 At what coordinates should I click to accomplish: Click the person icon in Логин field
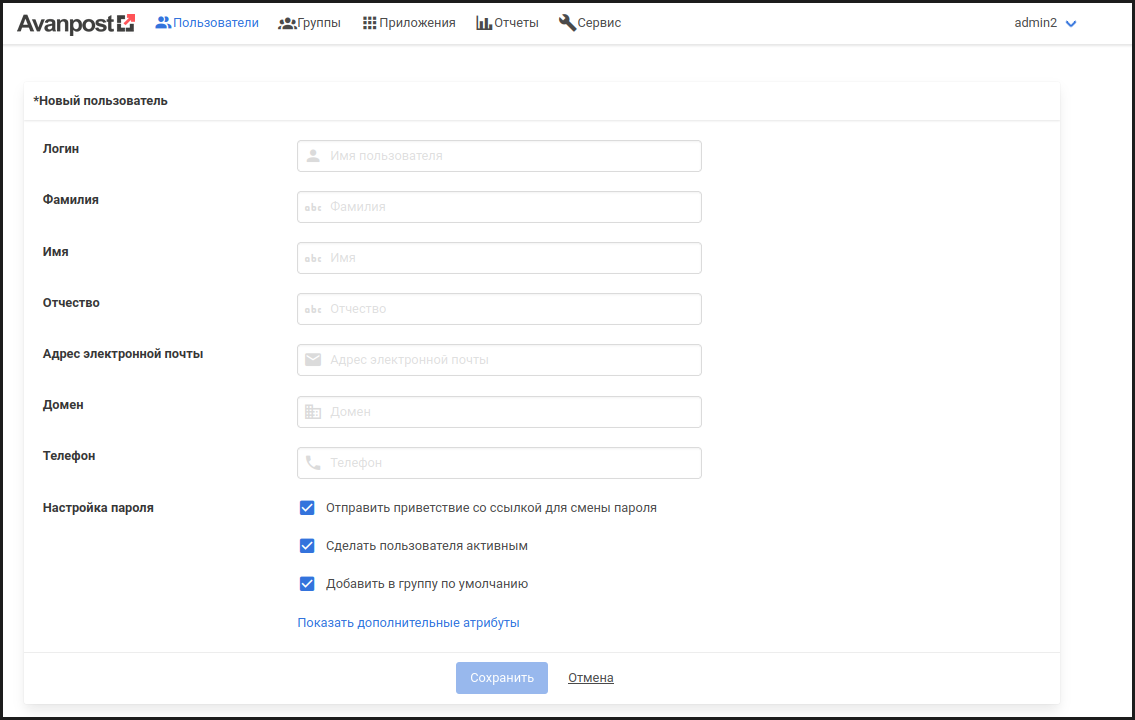pyautogui.click(x=313, y=156)
